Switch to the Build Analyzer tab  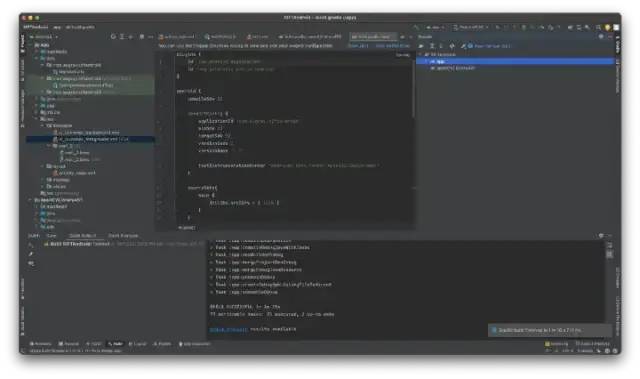[123, 235]
